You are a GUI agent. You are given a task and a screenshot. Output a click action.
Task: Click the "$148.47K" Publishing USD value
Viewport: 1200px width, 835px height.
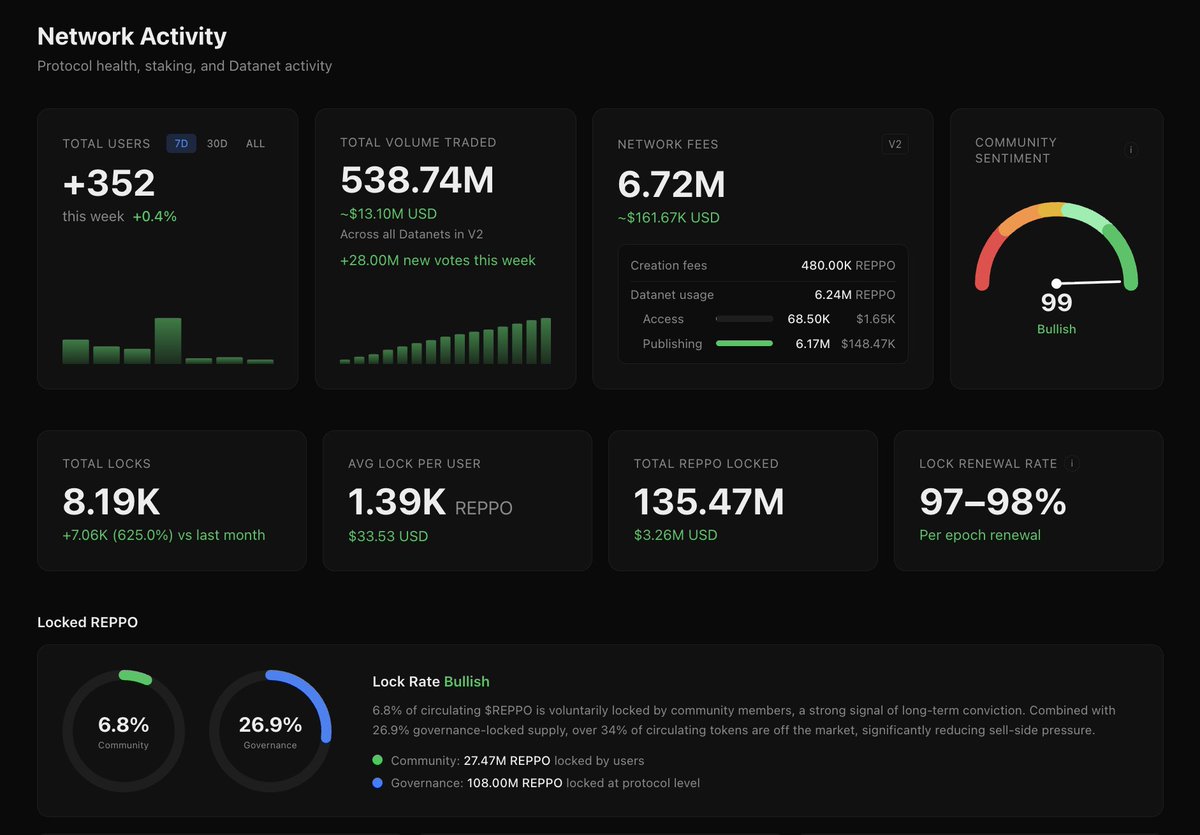pos(868,343)
